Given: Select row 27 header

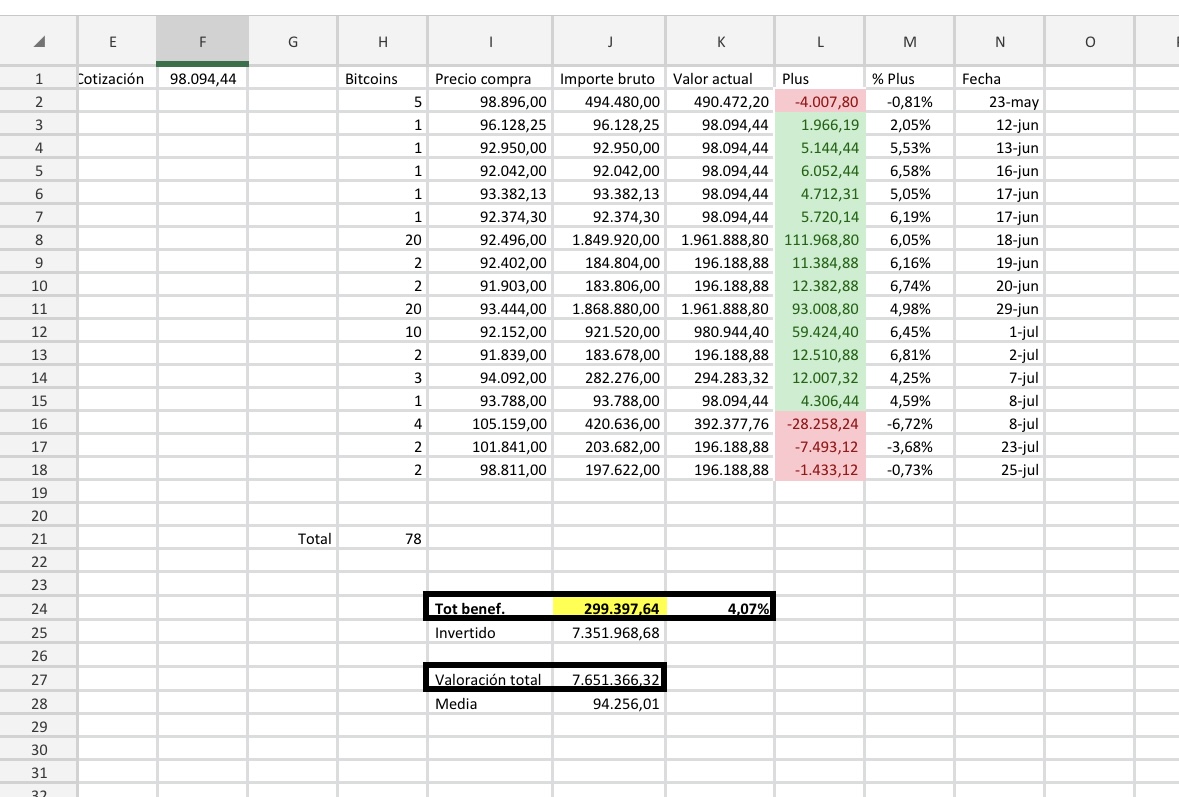Looking at the screenshot, I should point(39,679).
